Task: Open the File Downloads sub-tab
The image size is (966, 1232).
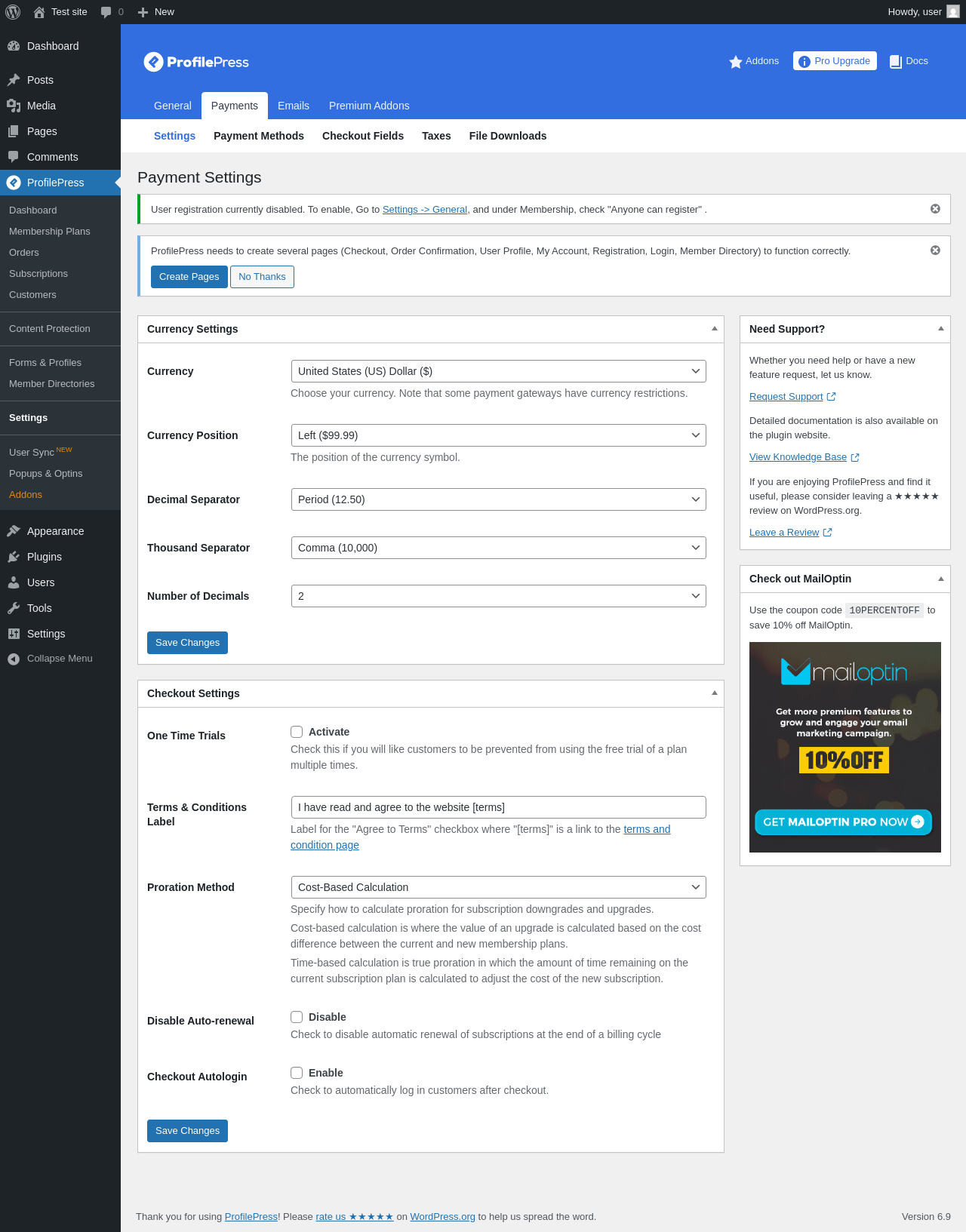Action: [x=508, y=136]
